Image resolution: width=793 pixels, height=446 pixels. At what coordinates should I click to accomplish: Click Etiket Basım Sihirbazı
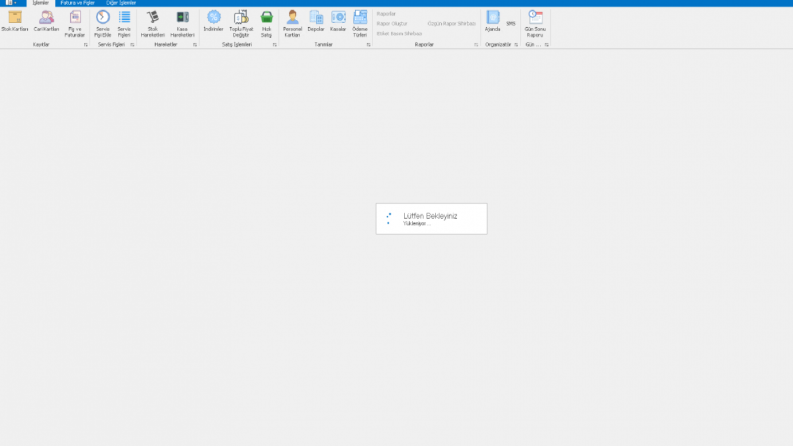[x=399, y=33]
